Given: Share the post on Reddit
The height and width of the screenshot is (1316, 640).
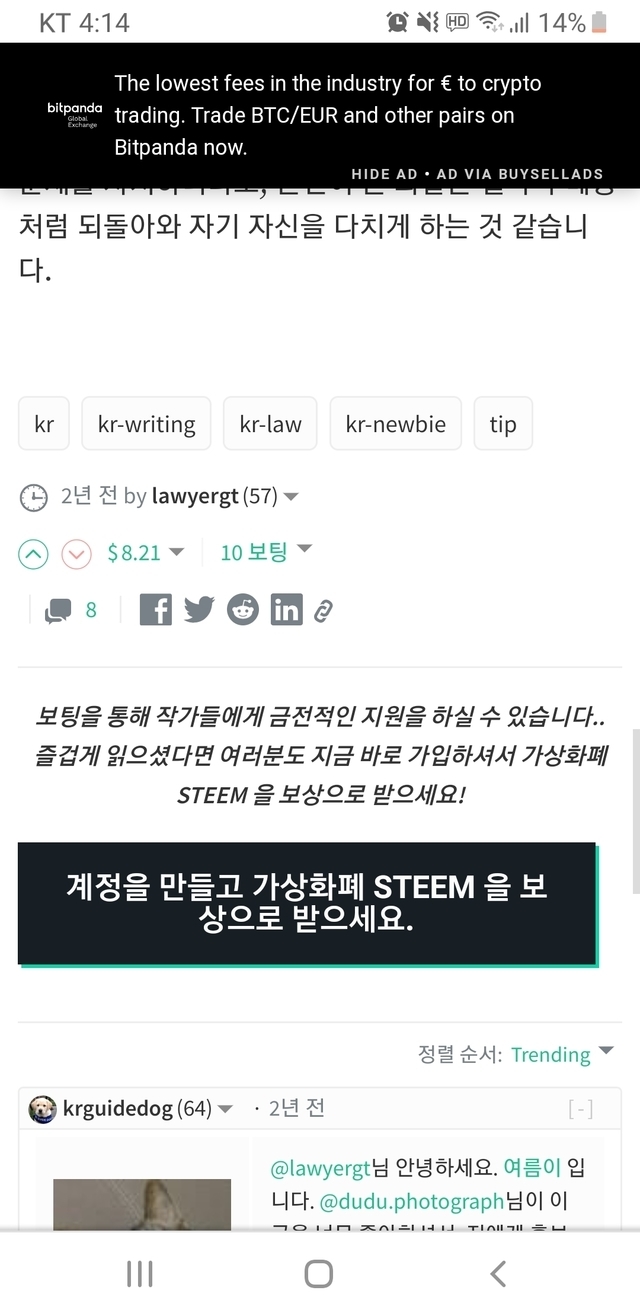Looking at the screenshot, I should tap(242, 609).
